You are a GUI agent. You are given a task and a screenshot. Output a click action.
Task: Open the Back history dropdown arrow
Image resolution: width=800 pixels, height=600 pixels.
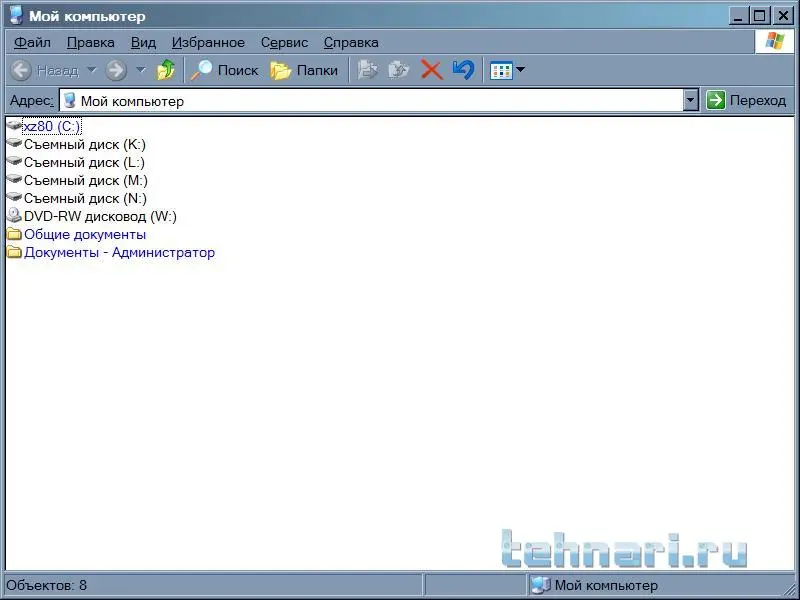(x=91, y=70)
